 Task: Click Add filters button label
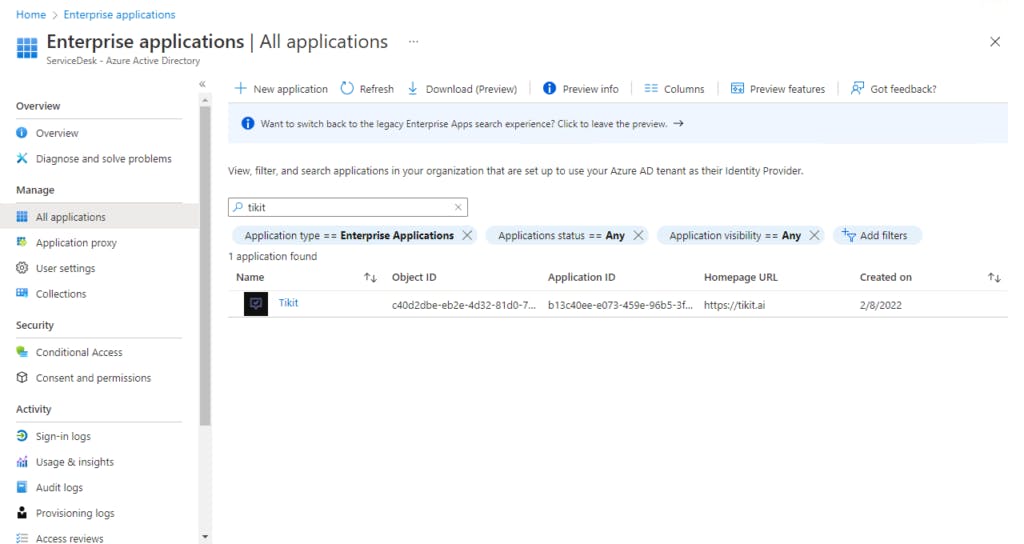(883, 235)
